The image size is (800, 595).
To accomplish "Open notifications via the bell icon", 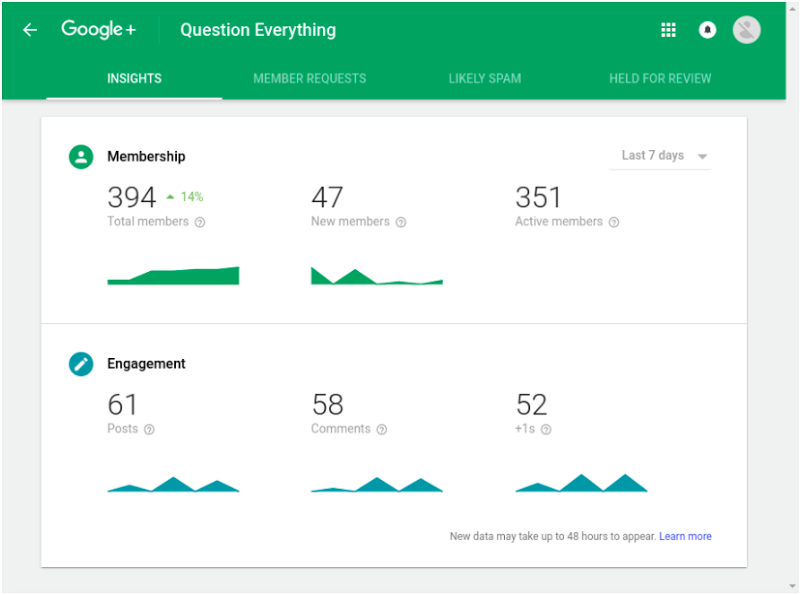I will click(708, 29).
